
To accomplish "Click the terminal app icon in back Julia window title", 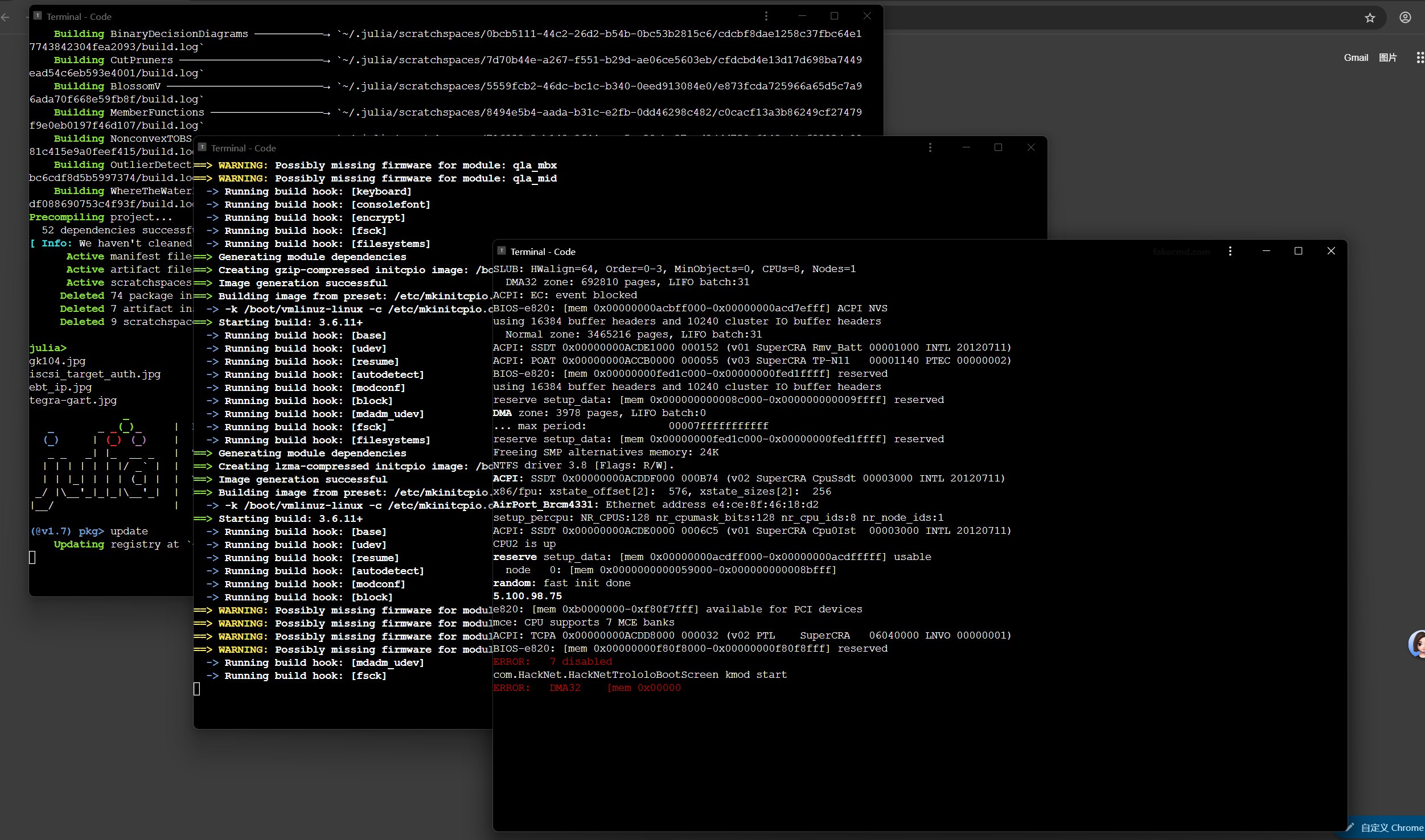I will point(38,15).
